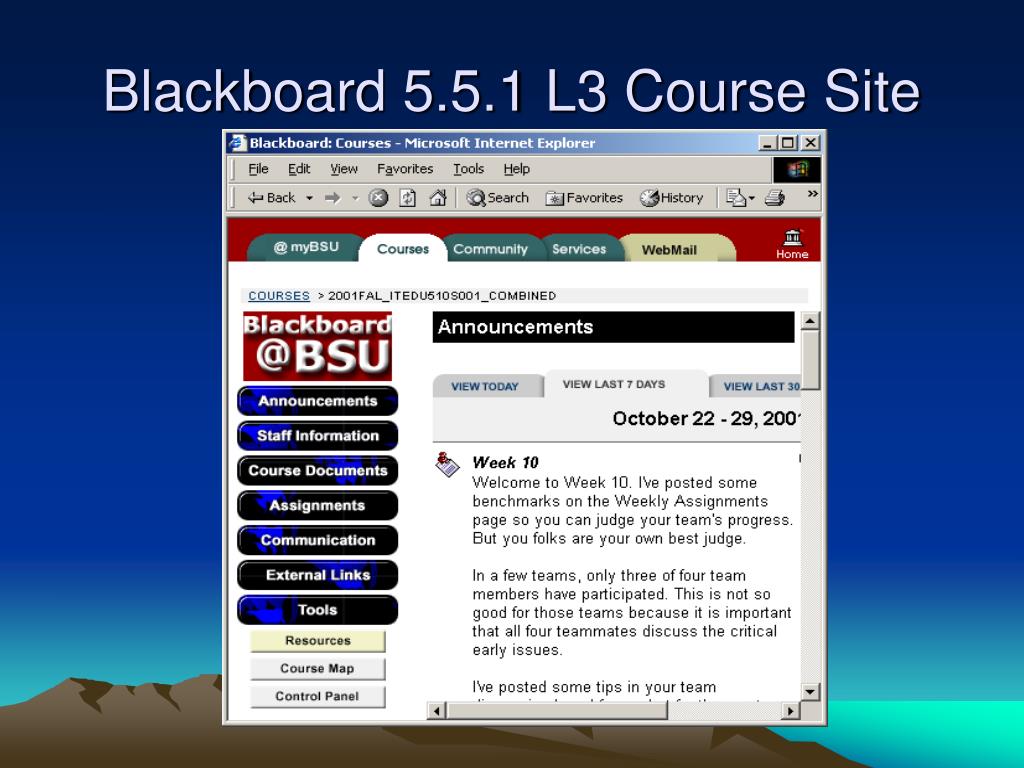Open the View menu

344,169
